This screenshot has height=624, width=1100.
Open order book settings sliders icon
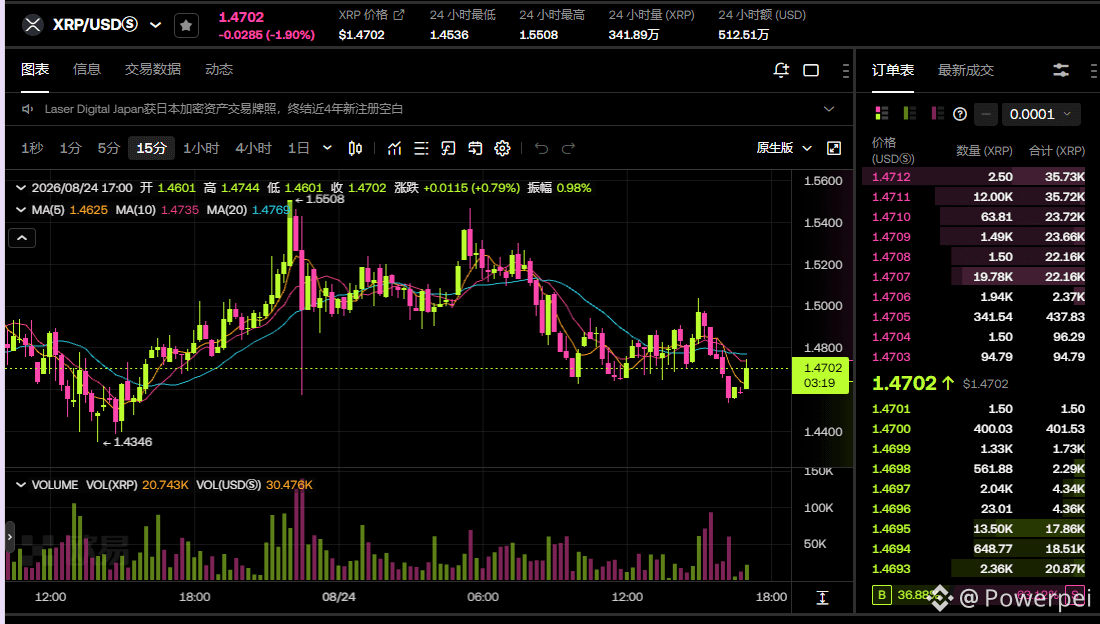(1061, 70)
